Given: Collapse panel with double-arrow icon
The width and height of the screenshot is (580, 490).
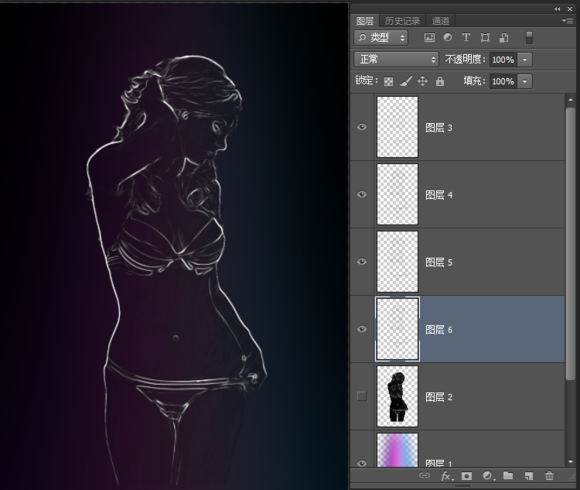Looking at the screenshot, I should [x=557, y=9].
